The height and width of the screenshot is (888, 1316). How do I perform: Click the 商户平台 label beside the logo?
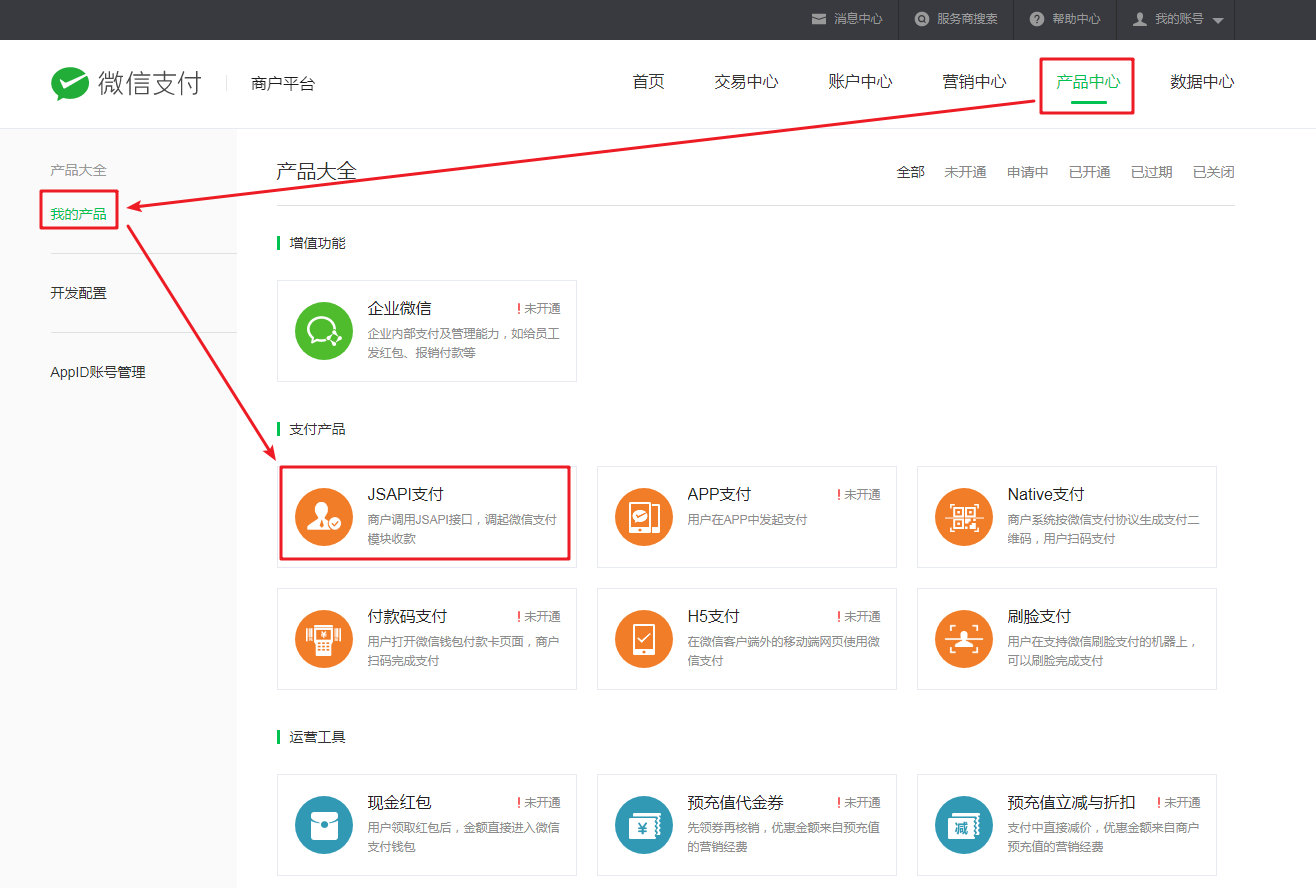283,84
